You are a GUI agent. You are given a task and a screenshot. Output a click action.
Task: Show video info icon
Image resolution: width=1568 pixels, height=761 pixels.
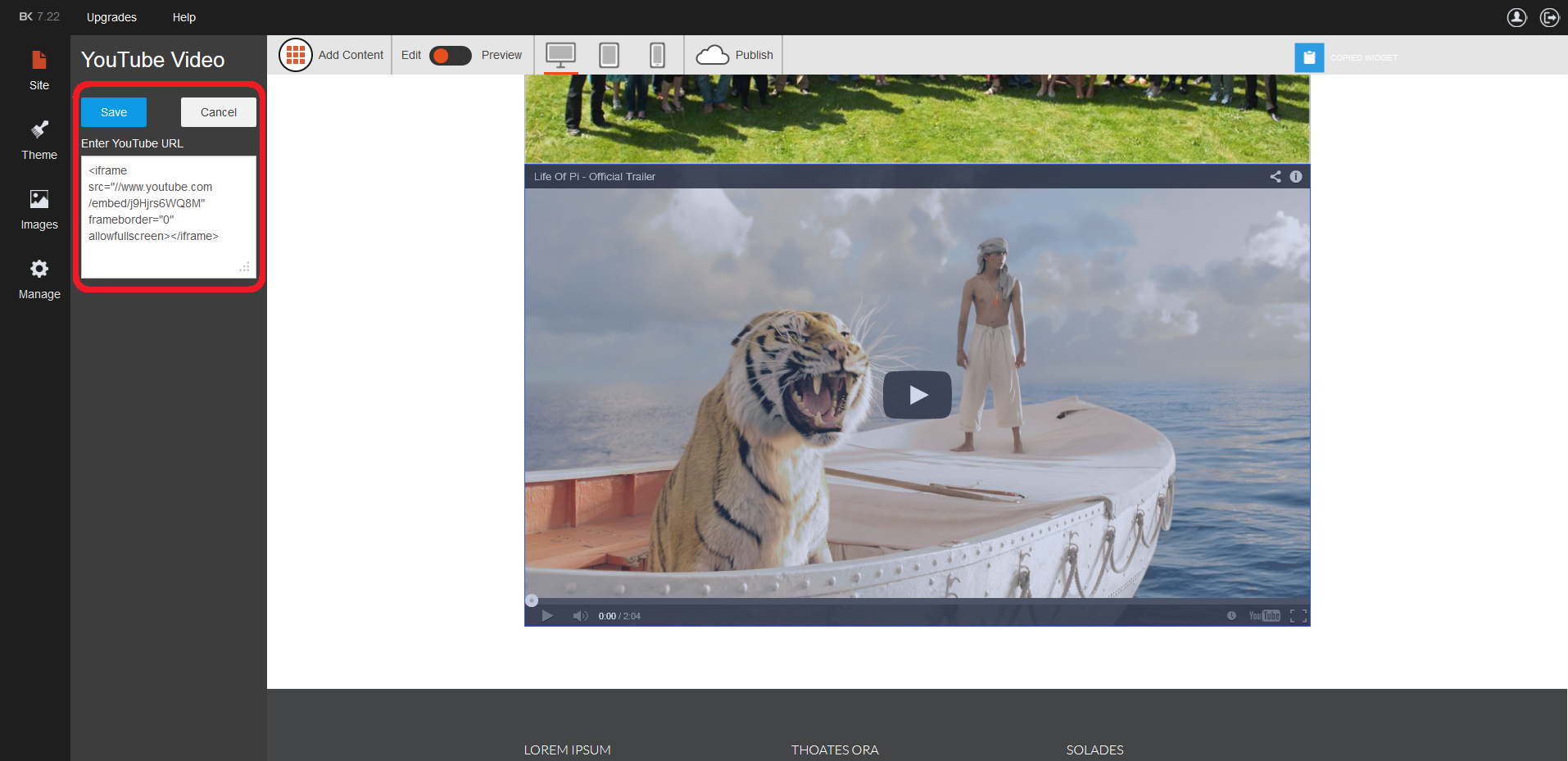1296,176
